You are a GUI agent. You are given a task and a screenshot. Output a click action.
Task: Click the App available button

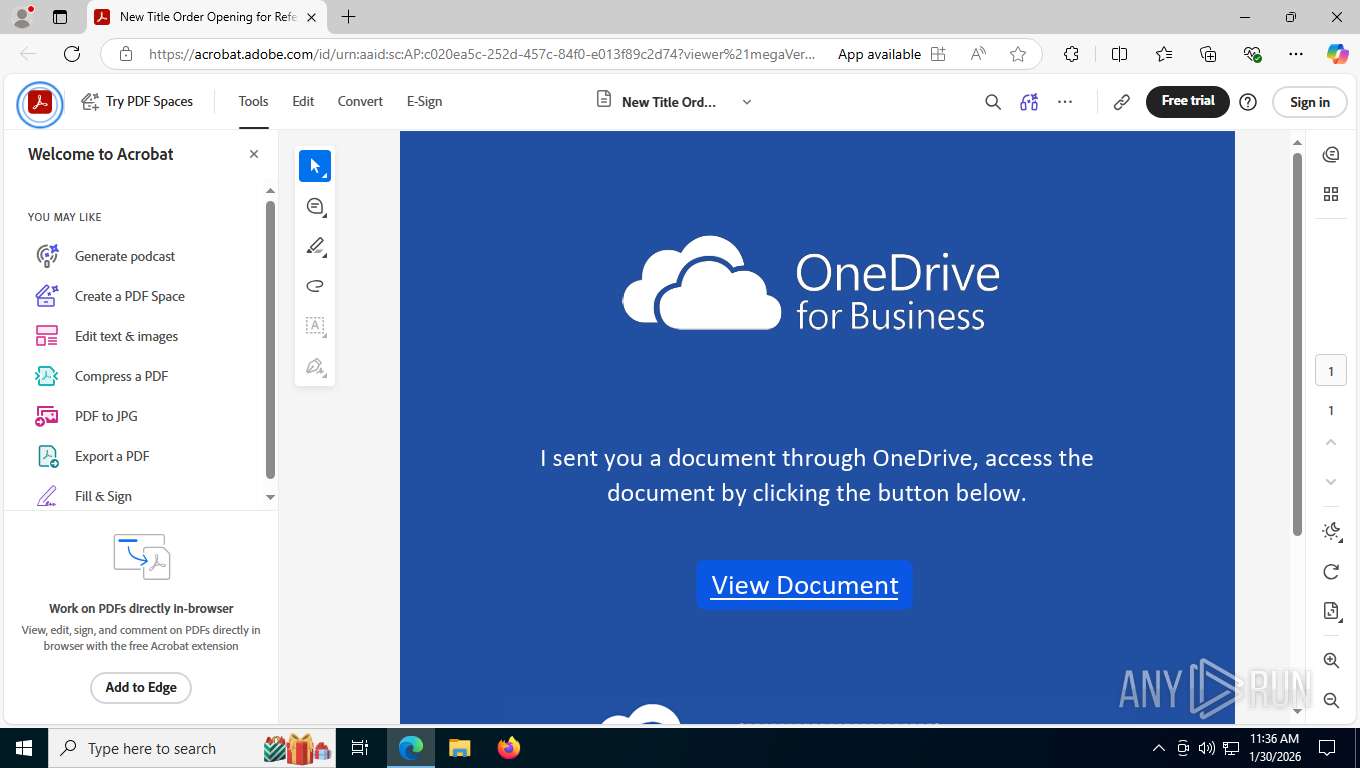(x=892, y=54)
